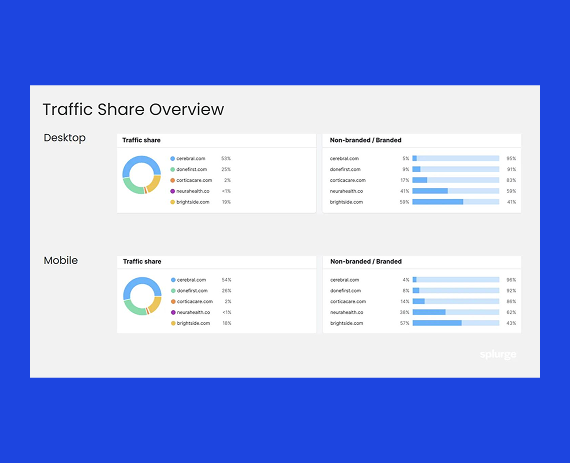Select corticacare.com label in Mobile Non-branded panel
Screen dimensions: 570x463
coord(348,301)
